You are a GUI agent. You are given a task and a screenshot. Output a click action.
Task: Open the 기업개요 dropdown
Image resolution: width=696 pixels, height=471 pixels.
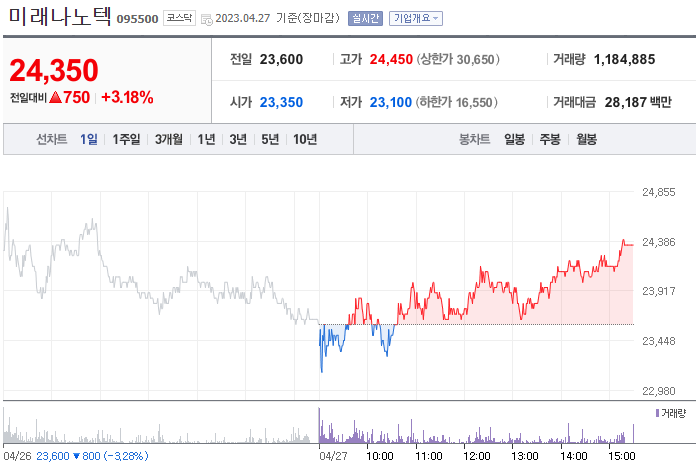click(416, 18)
